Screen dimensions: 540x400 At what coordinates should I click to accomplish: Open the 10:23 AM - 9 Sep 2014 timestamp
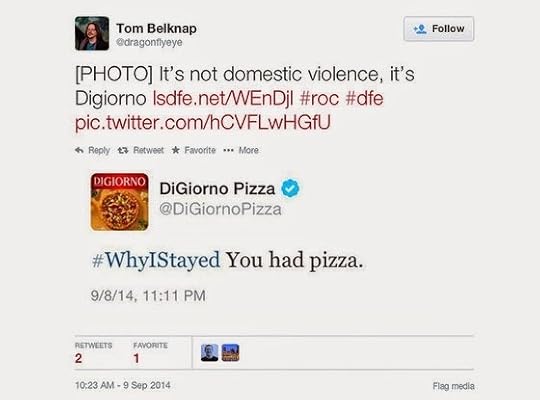123,385
